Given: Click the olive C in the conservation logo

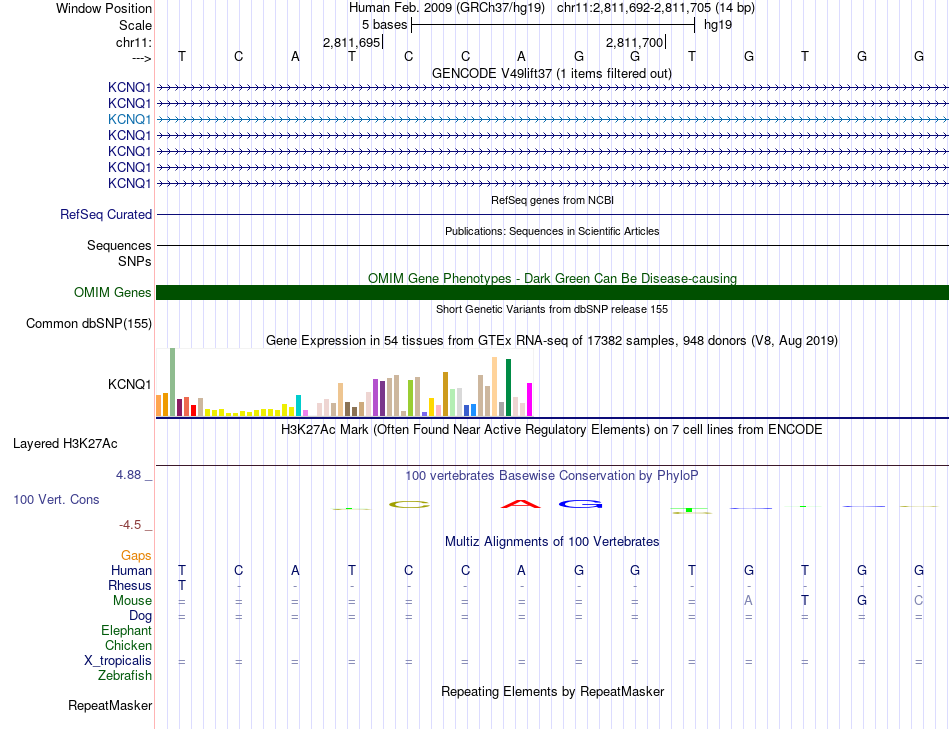Looking at the screenshot, I should pos(409,504).
